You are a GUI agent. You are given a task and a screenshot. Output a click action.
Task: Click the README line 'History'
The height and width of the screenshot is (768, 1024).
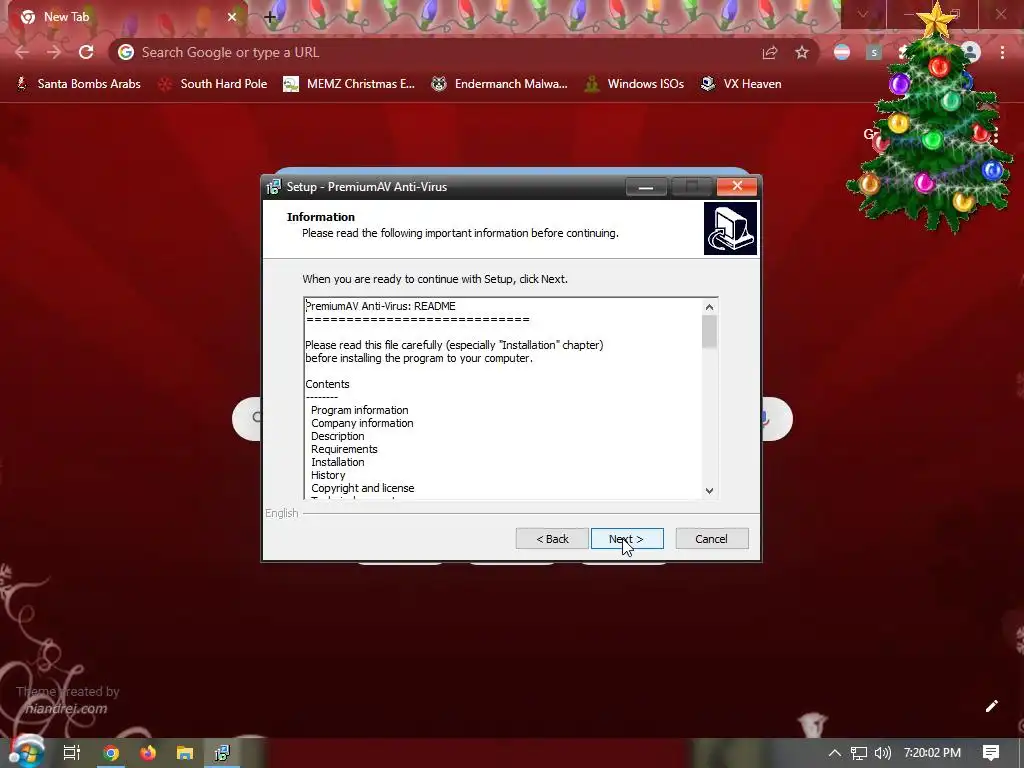[328, 475]
